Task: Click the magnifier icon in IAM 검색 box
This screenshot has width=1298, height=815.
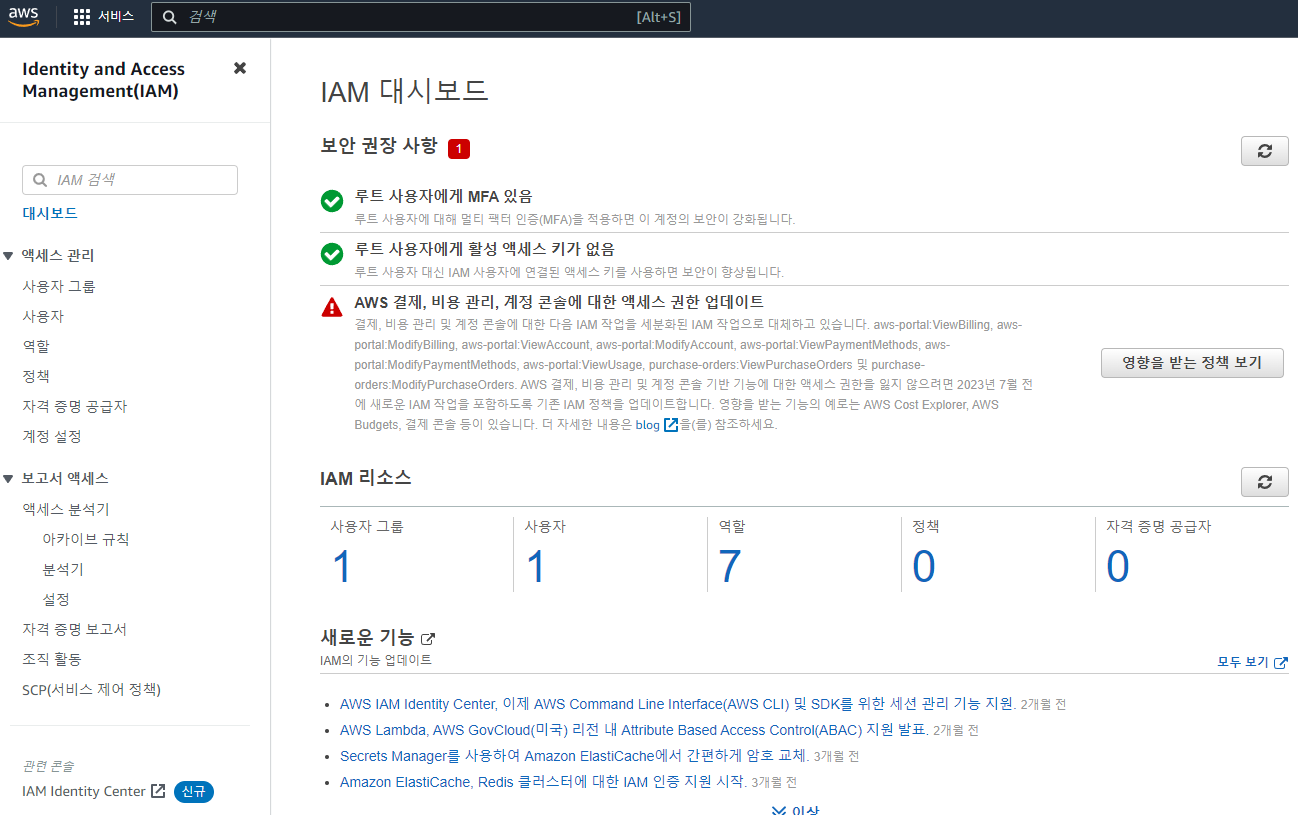Action: [40, 180]
